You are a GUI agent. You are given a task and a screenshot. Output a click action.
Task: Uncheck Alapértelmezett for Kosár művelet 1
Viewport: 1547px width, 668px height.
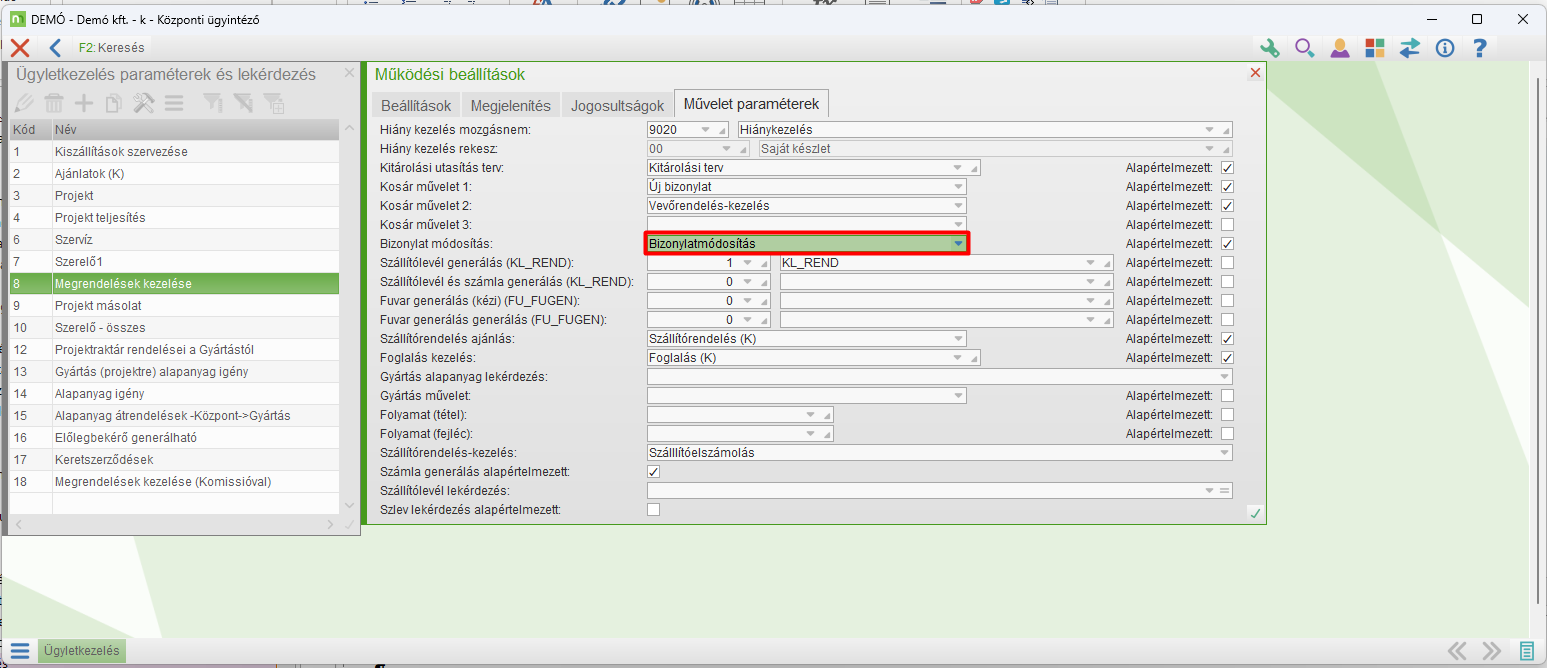coord(1227,187)
